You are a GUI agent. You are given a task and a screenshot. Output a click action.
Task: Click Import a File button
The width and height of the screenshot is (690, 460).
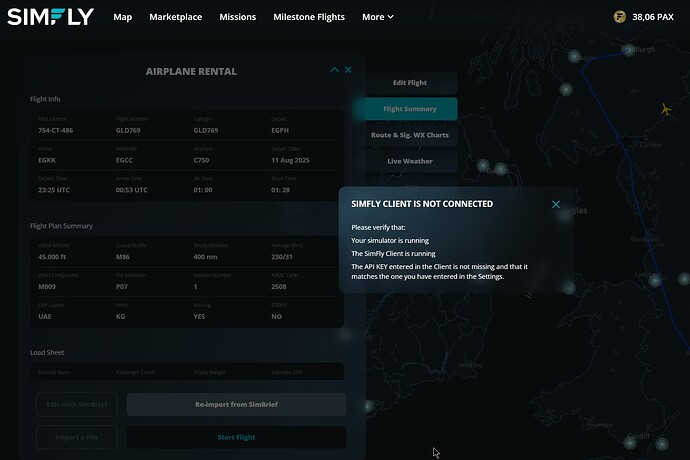[x=77, y=437]
